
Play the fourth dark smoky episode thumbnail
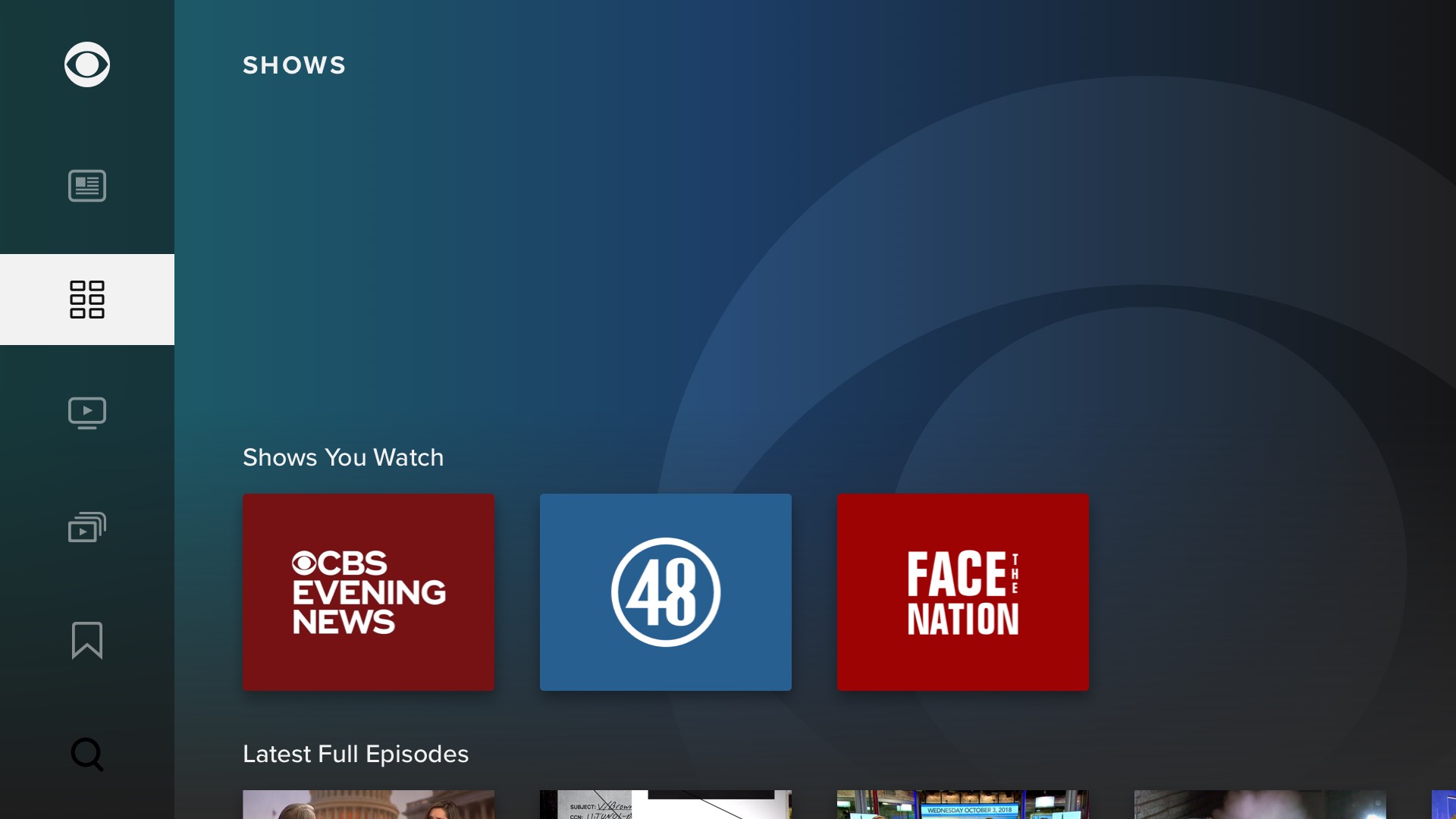coord(1260,805)
